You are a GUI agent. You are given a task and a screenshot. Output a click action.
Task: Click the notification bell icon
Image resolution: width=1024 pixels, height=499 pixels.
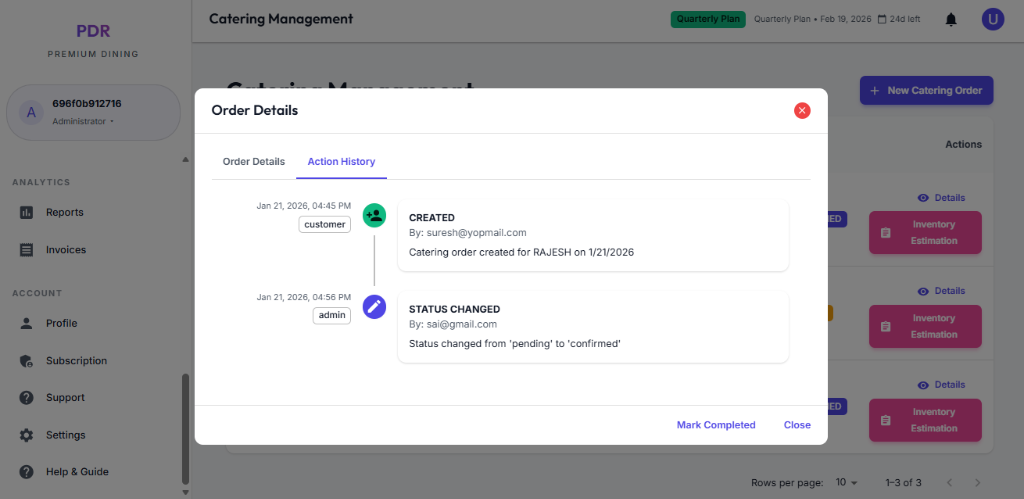coord(951,19)
